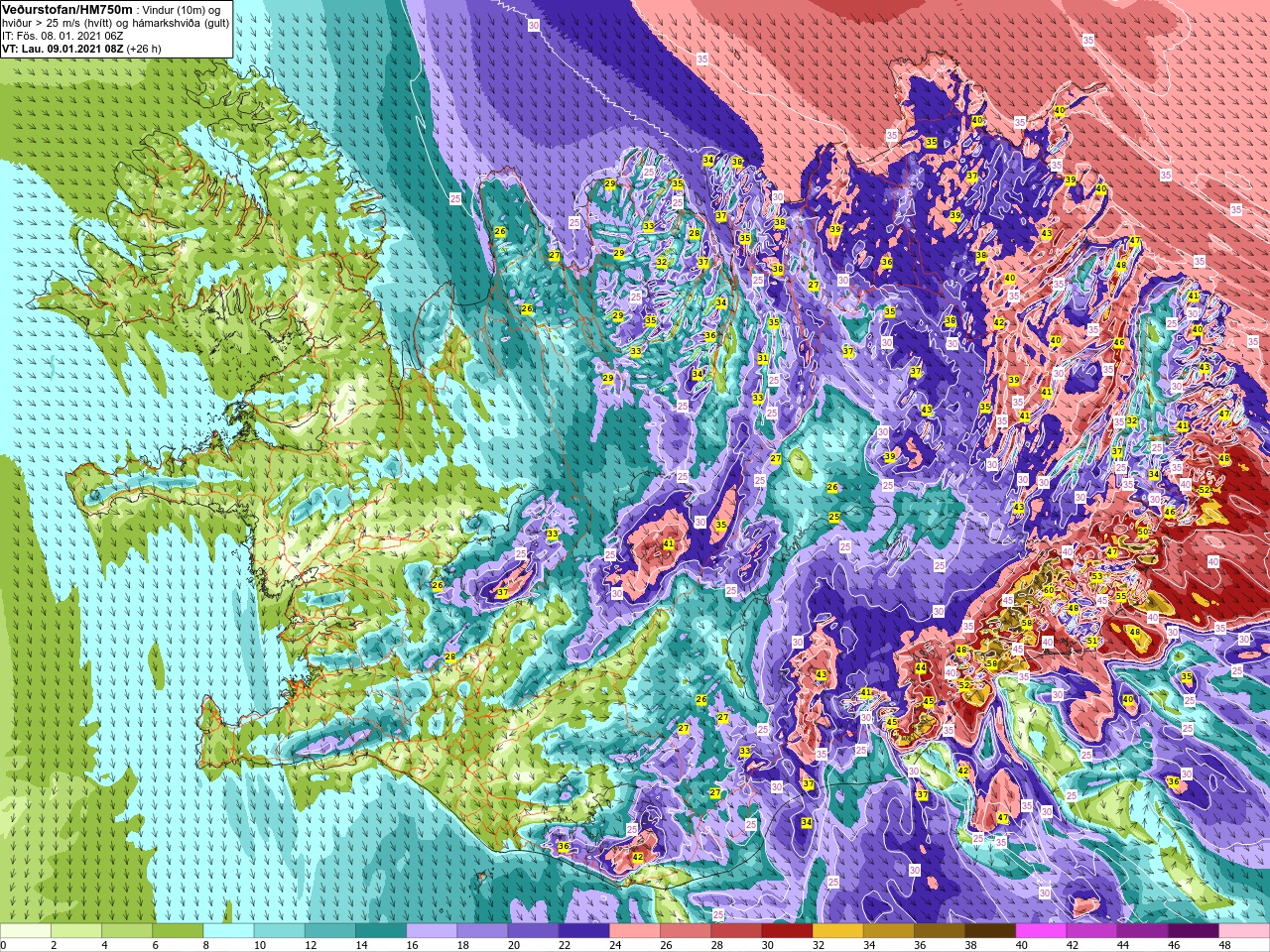Select the '40' legend scale label
1270x952 pixels.
coord(1022,945)
